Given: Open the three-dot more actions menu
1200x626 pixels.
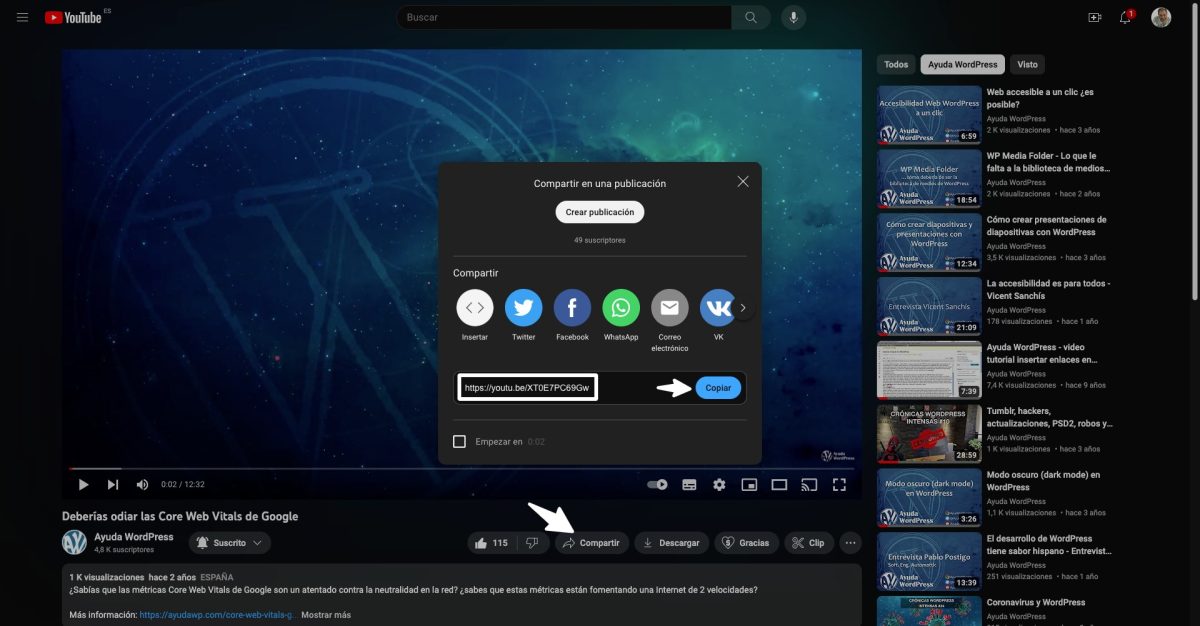Looking at the screenshot, I should pos(849,542).
